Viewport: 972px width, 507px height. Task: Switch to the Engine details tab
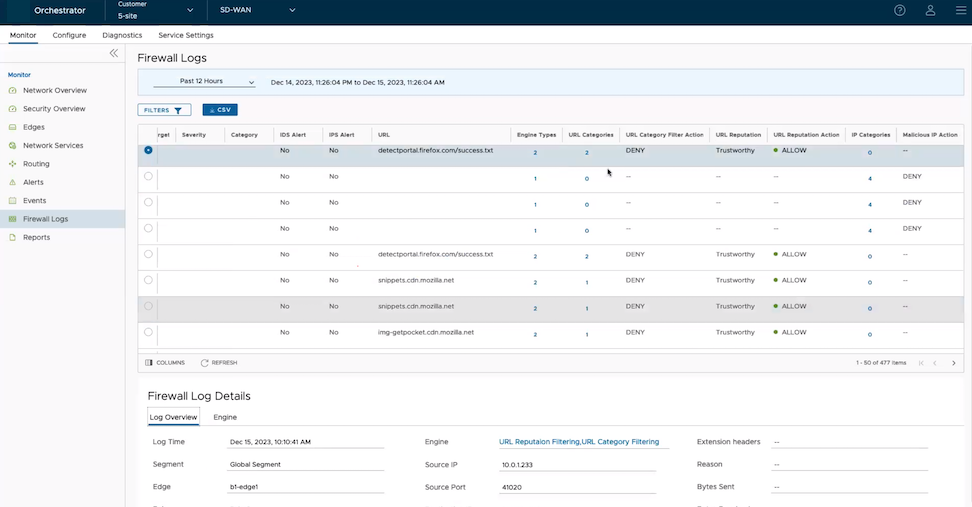[225, 417]
